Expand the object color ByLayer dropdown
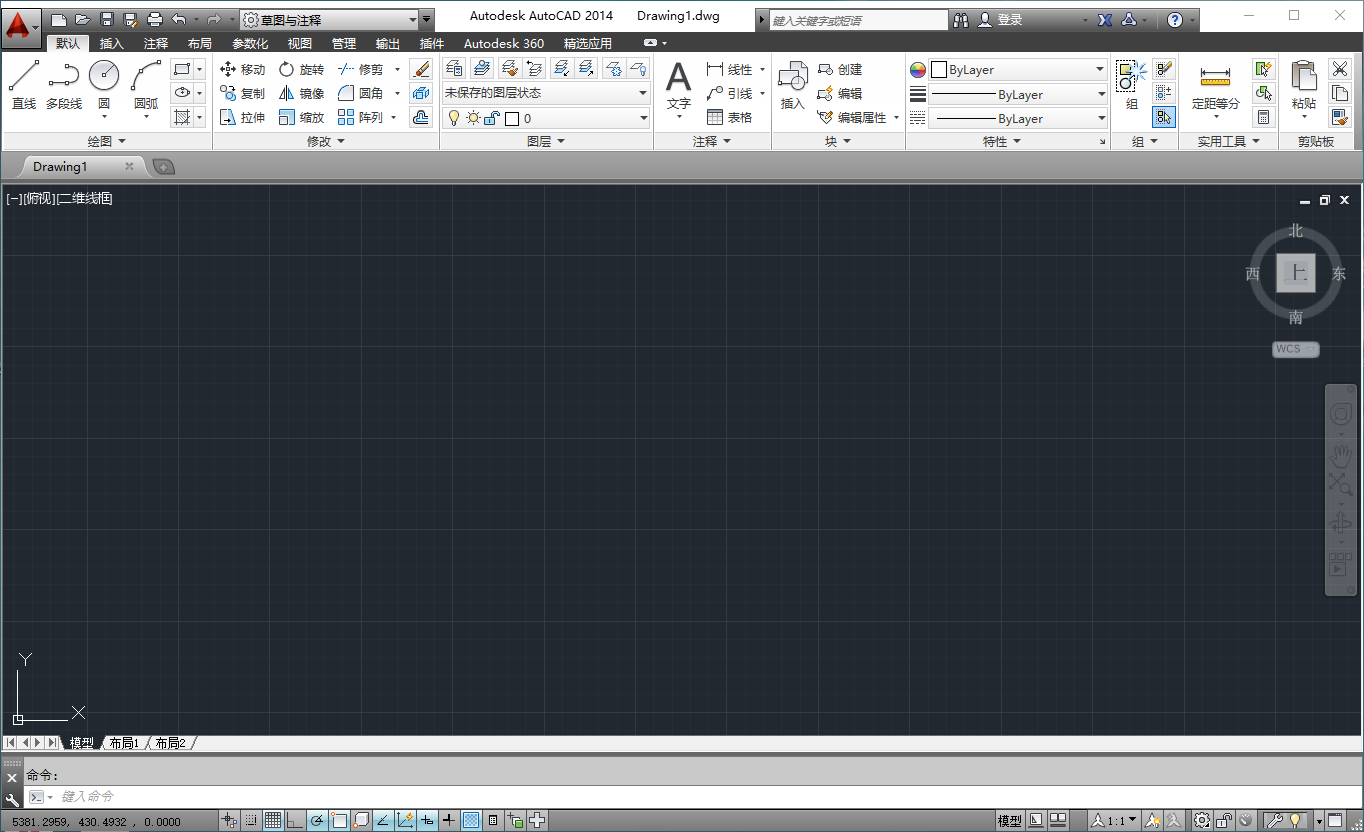Image resolution: width=1364 pixels, height=832 pixels. [x=1097, y=69]
